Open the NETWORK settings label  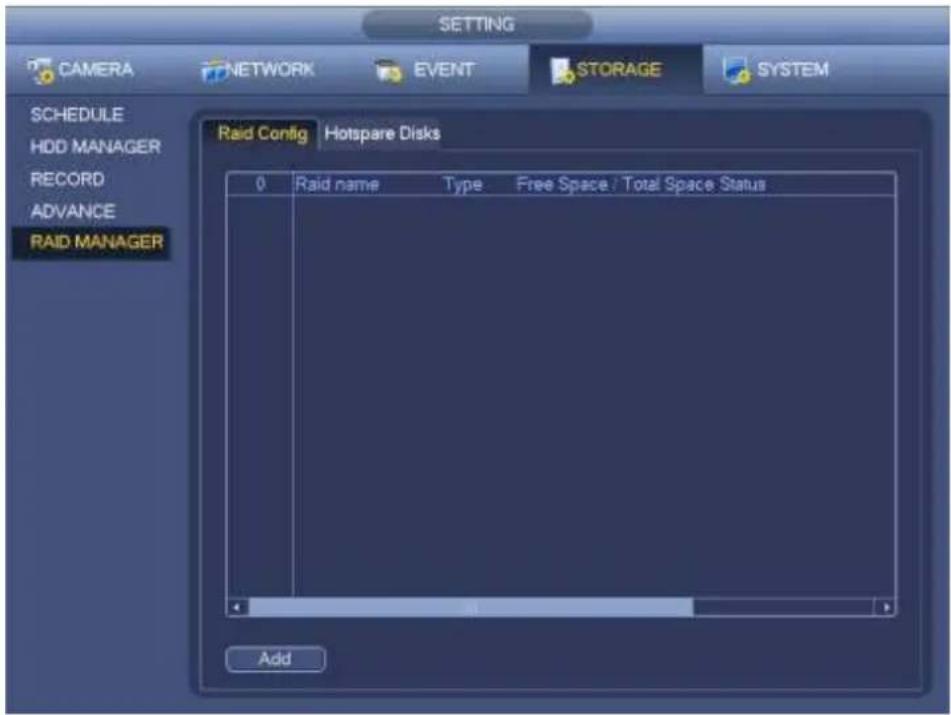(x=271, y=69)
